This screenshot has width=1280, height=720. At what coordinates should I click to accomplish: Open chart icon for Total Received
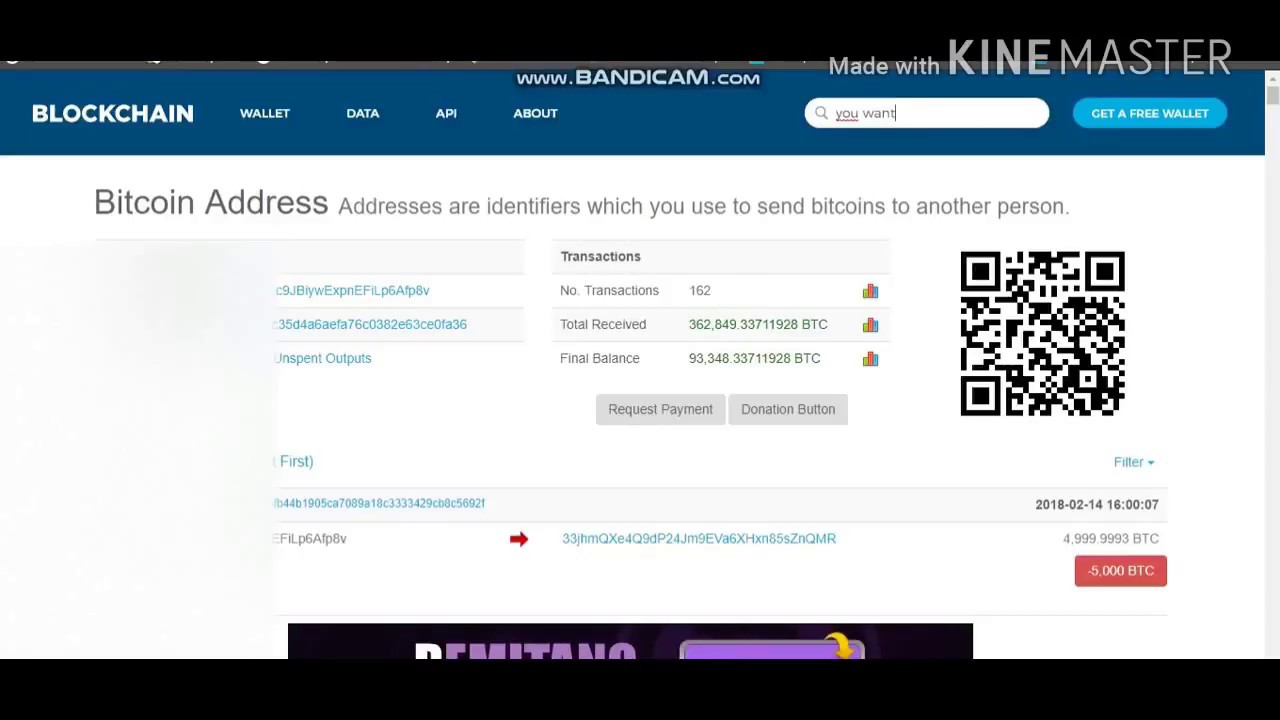870,324
